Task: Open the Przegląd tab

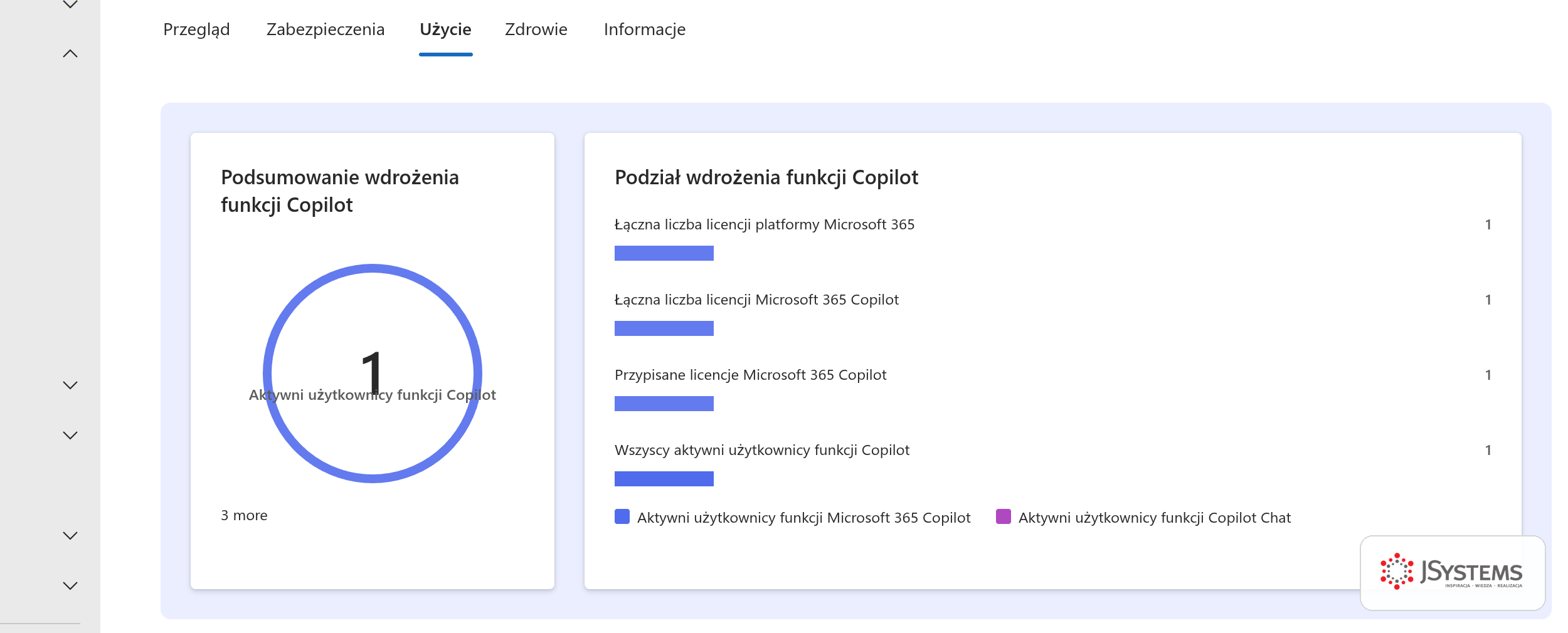Action: point(196,29)
